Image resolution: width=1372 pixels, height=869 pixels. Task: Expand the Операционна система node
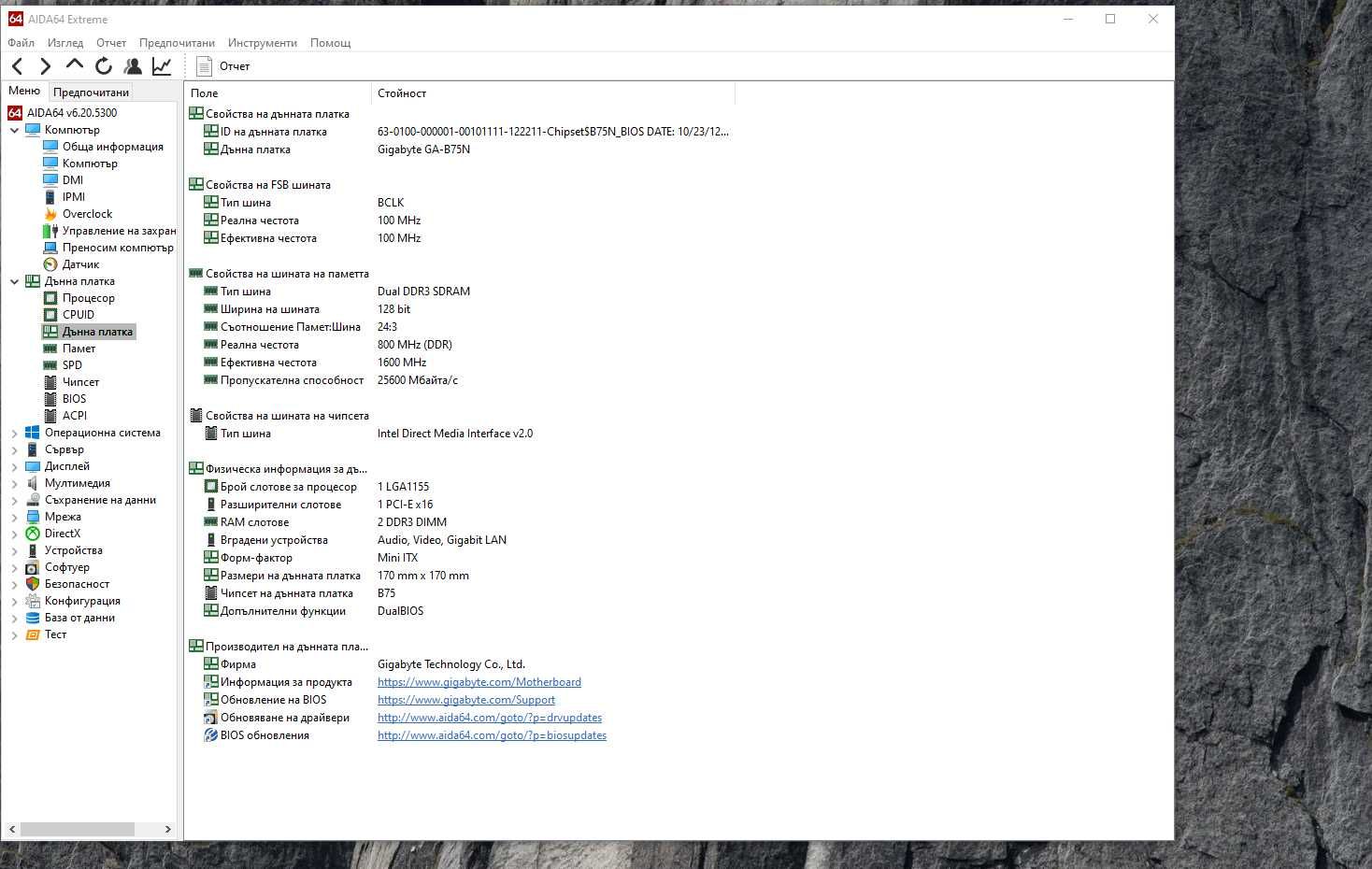click(x=14, y=433)
